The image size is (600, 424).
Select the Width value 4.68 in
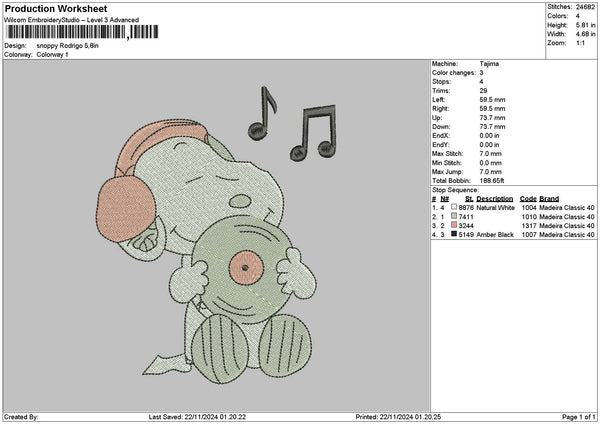point(585,34)
